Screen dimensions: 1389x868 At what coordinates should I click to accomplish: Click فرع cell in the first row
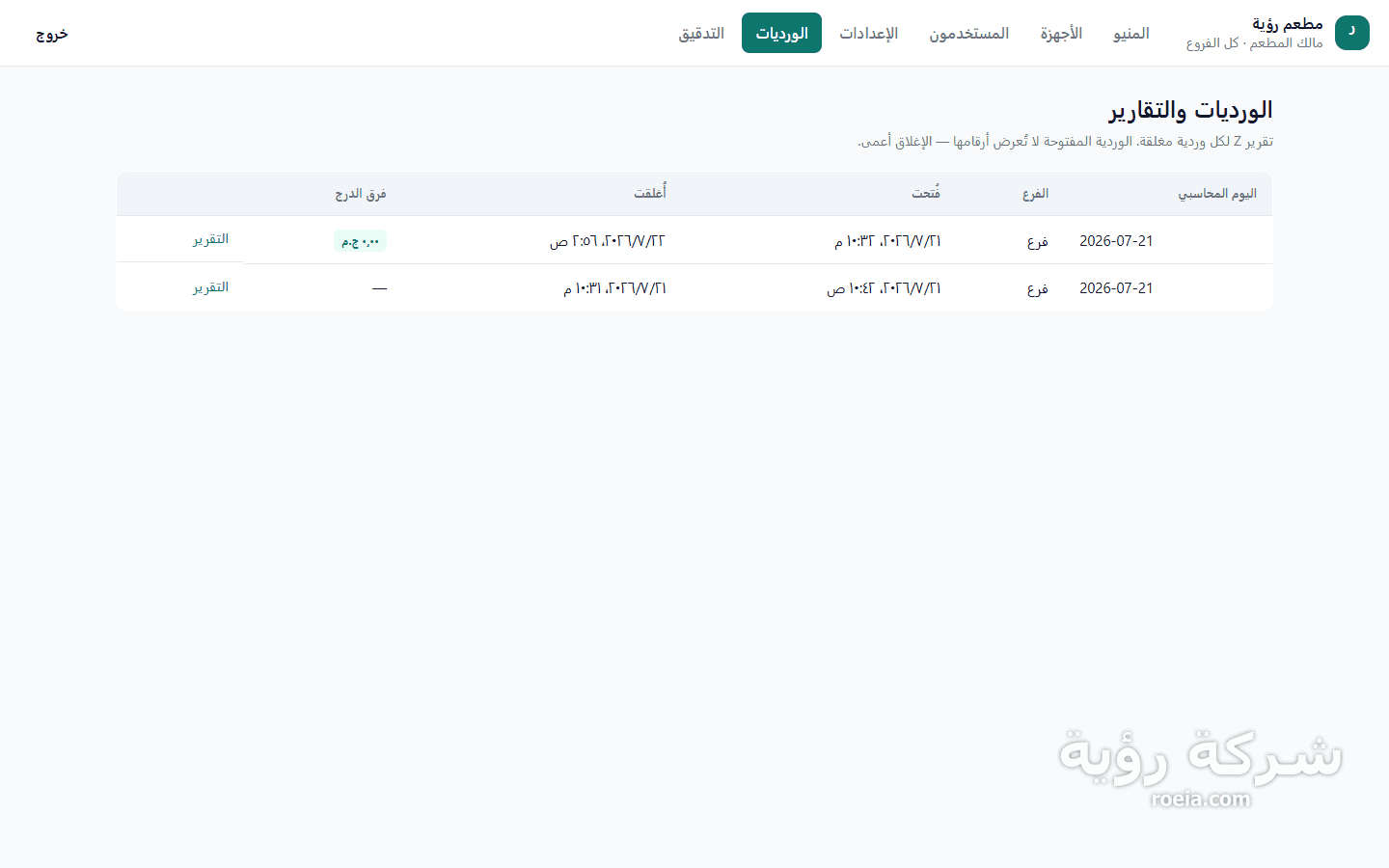(1038, 241)
